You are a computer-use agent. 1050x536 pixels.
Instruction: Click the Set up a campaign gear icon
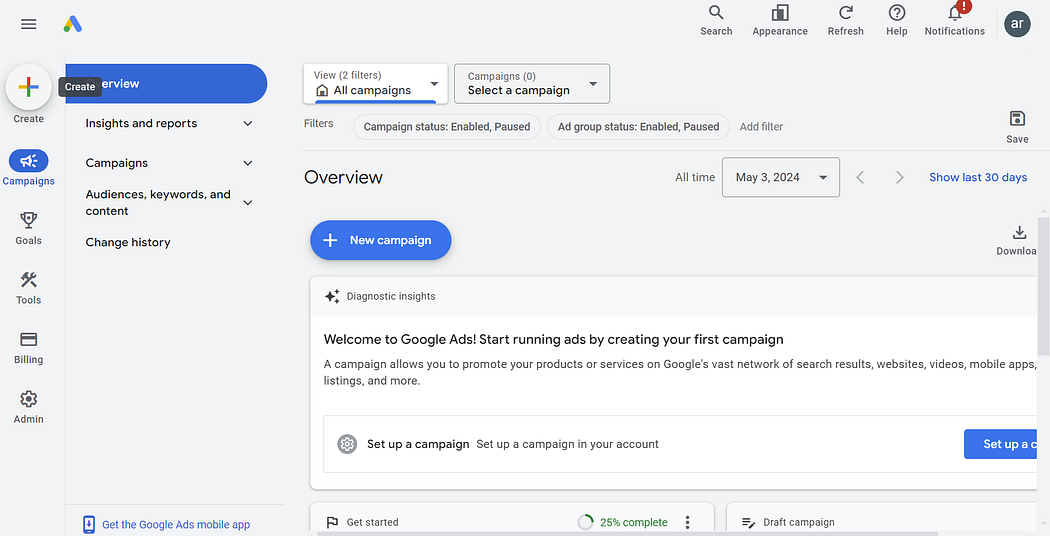[347, 444]
